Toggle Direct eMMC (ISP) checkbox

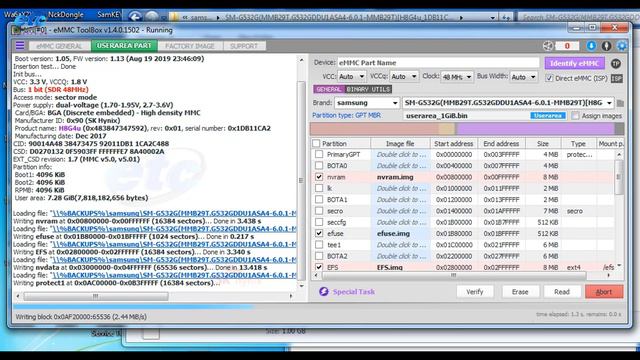click(549, 78)
